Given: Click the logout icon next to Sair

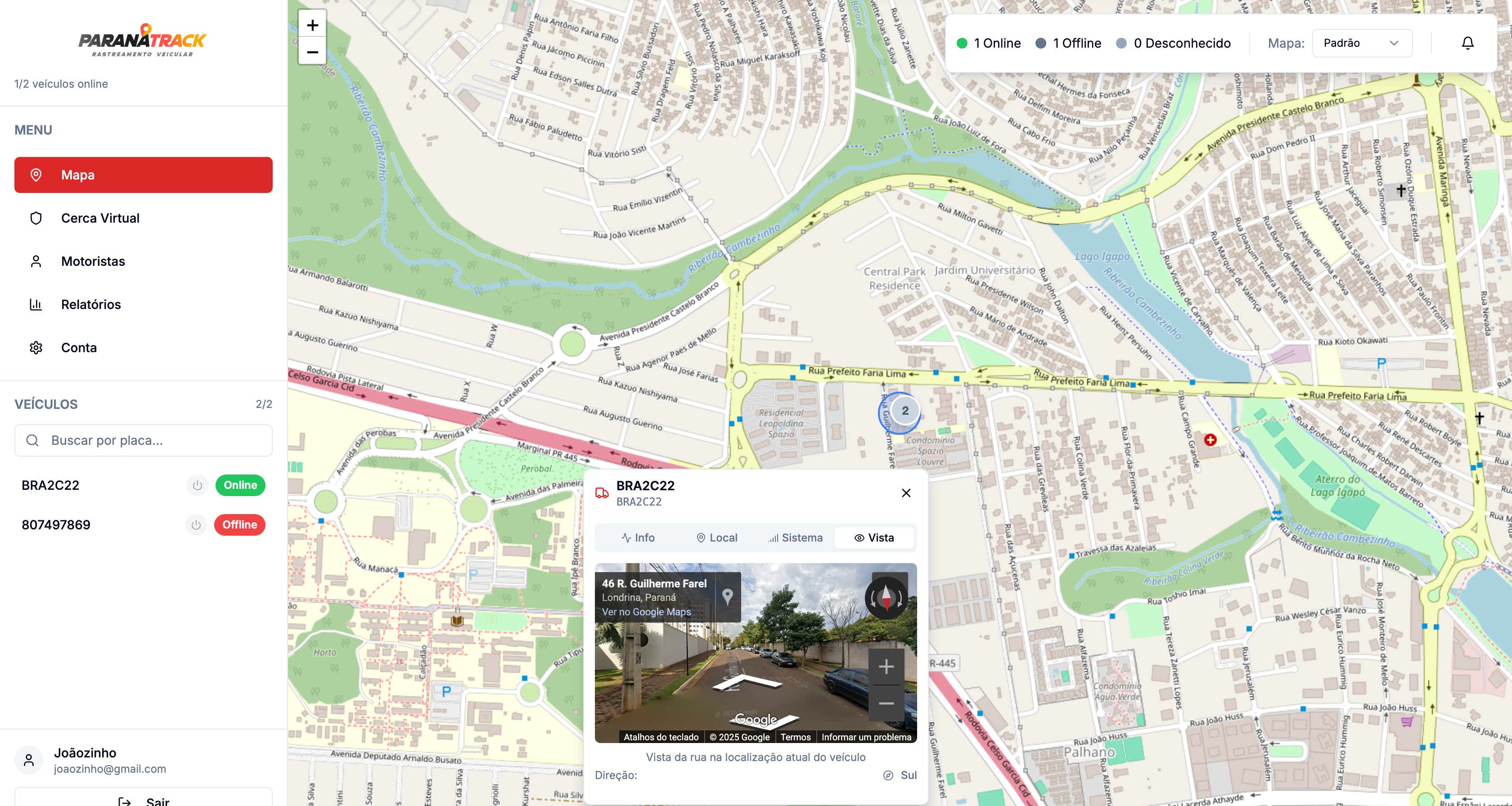Looking at the screenshot, I should click(x=125, y=801).
